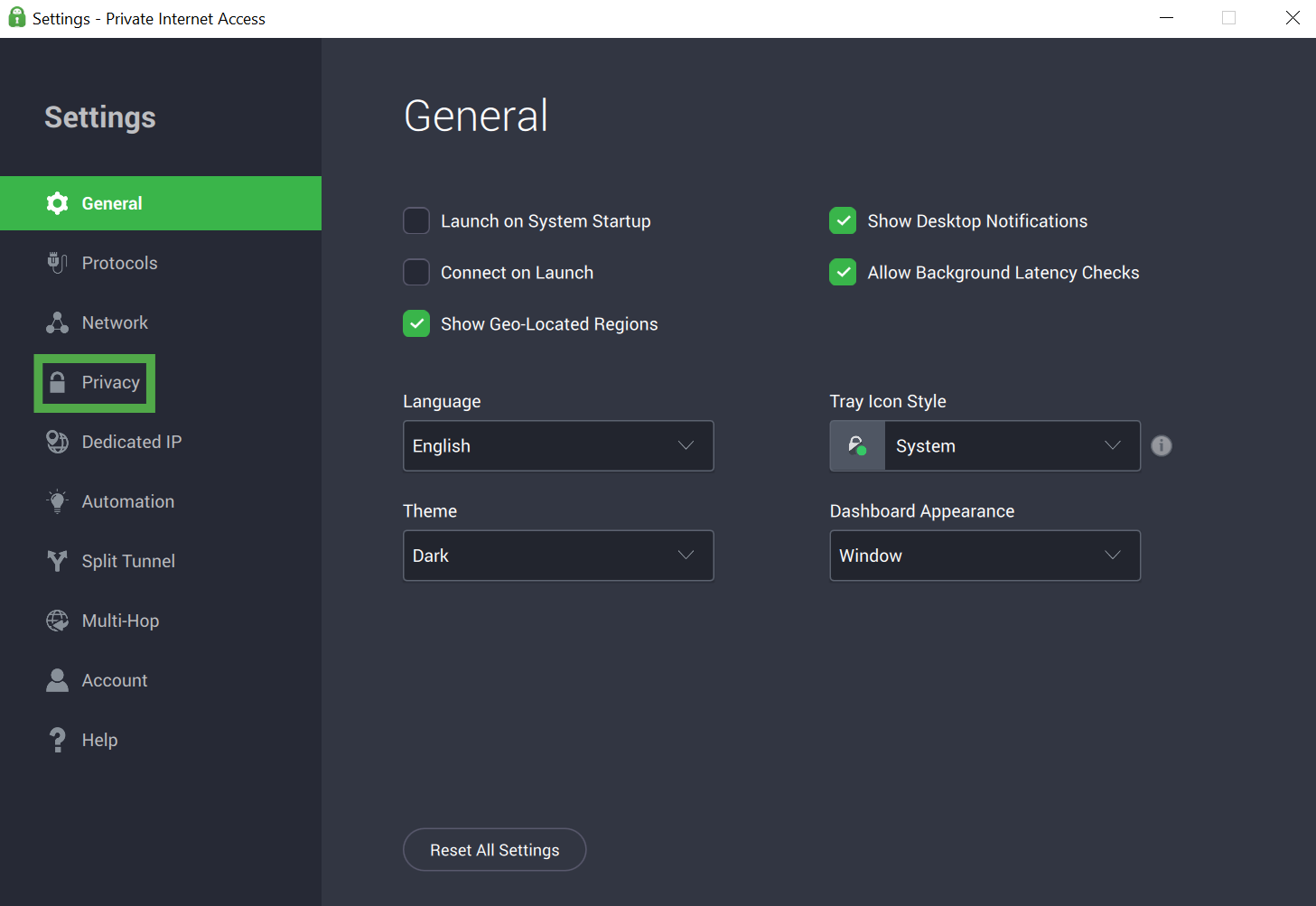1316x906 pixels.
Task: Open the Dedicated IP settings tab
Action: [x=161, y=442]
